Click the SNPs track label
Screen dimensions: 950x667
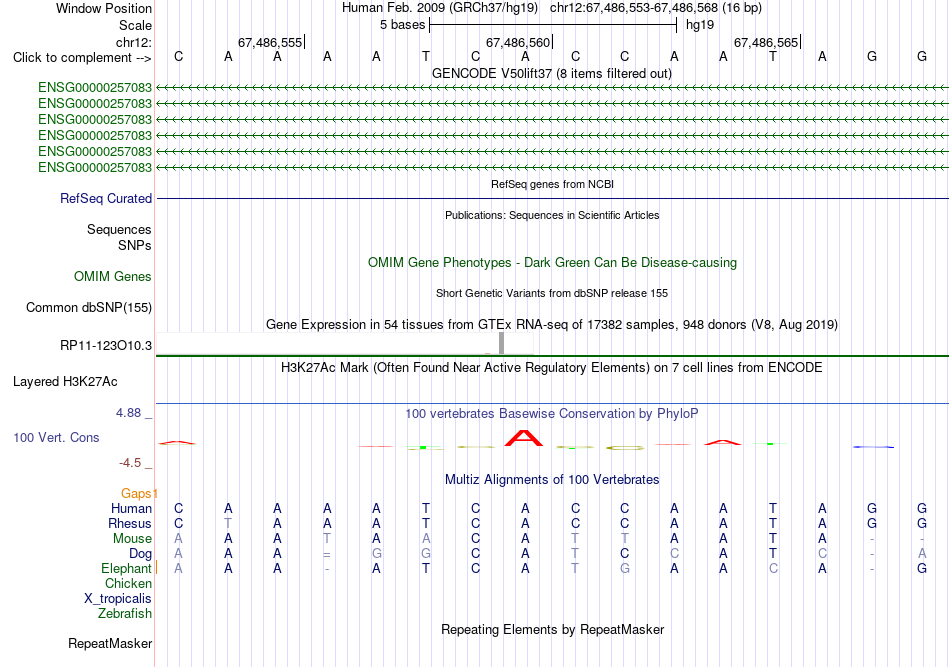pyautogui.click(x=135, y=245)
